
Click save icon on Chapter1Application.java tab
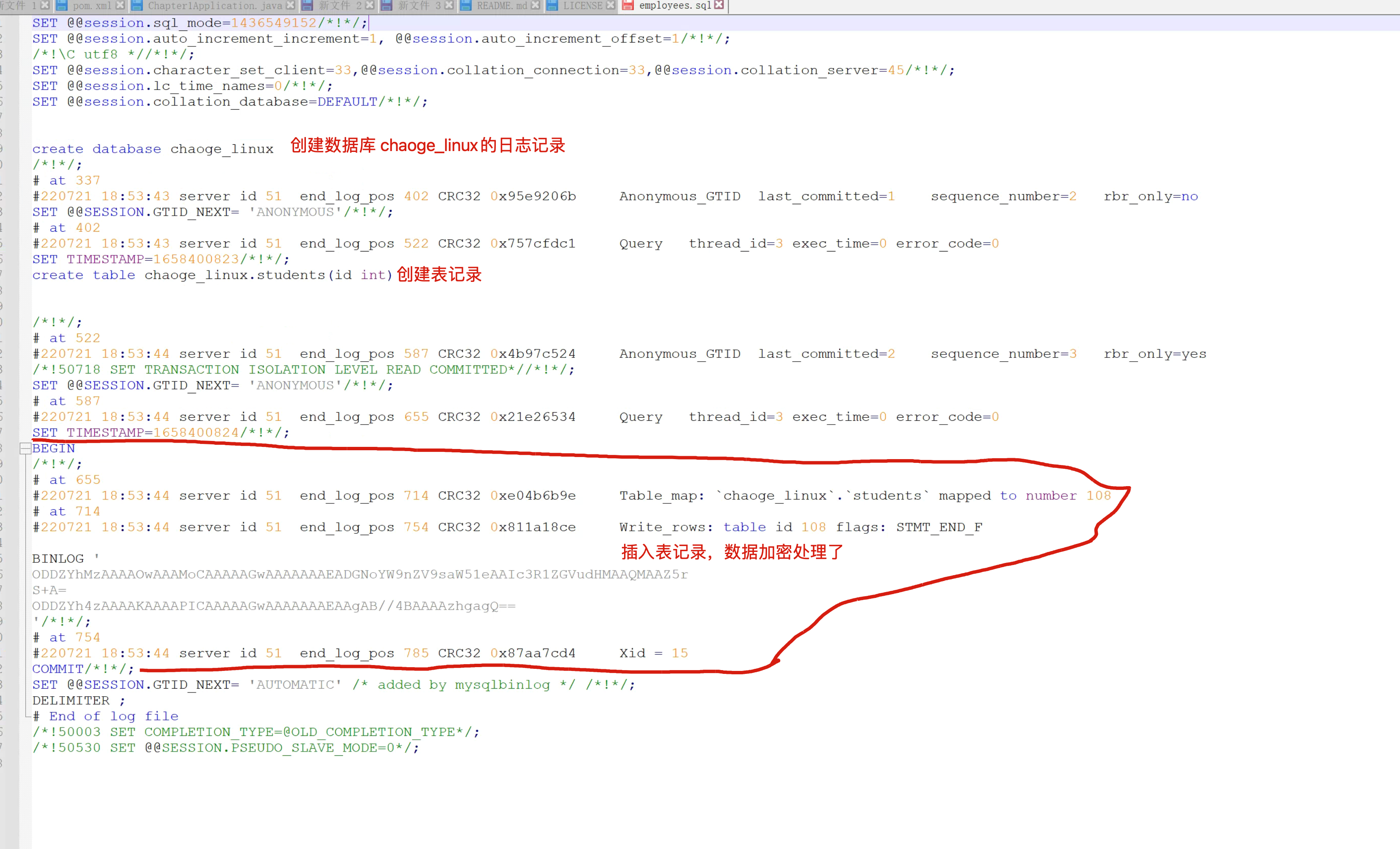[x=137, y=5]
